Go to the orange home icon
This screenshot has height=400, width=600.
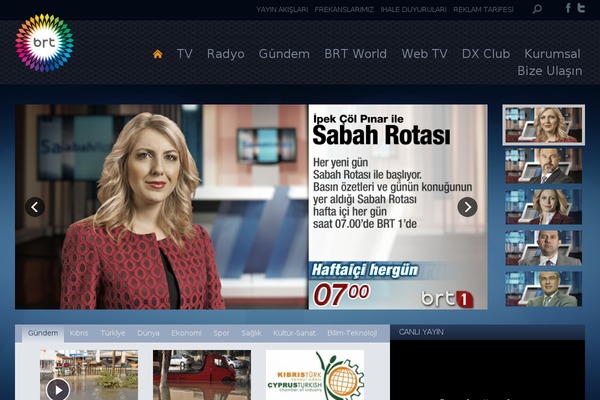pyautogui.click(x=158, y=54)
